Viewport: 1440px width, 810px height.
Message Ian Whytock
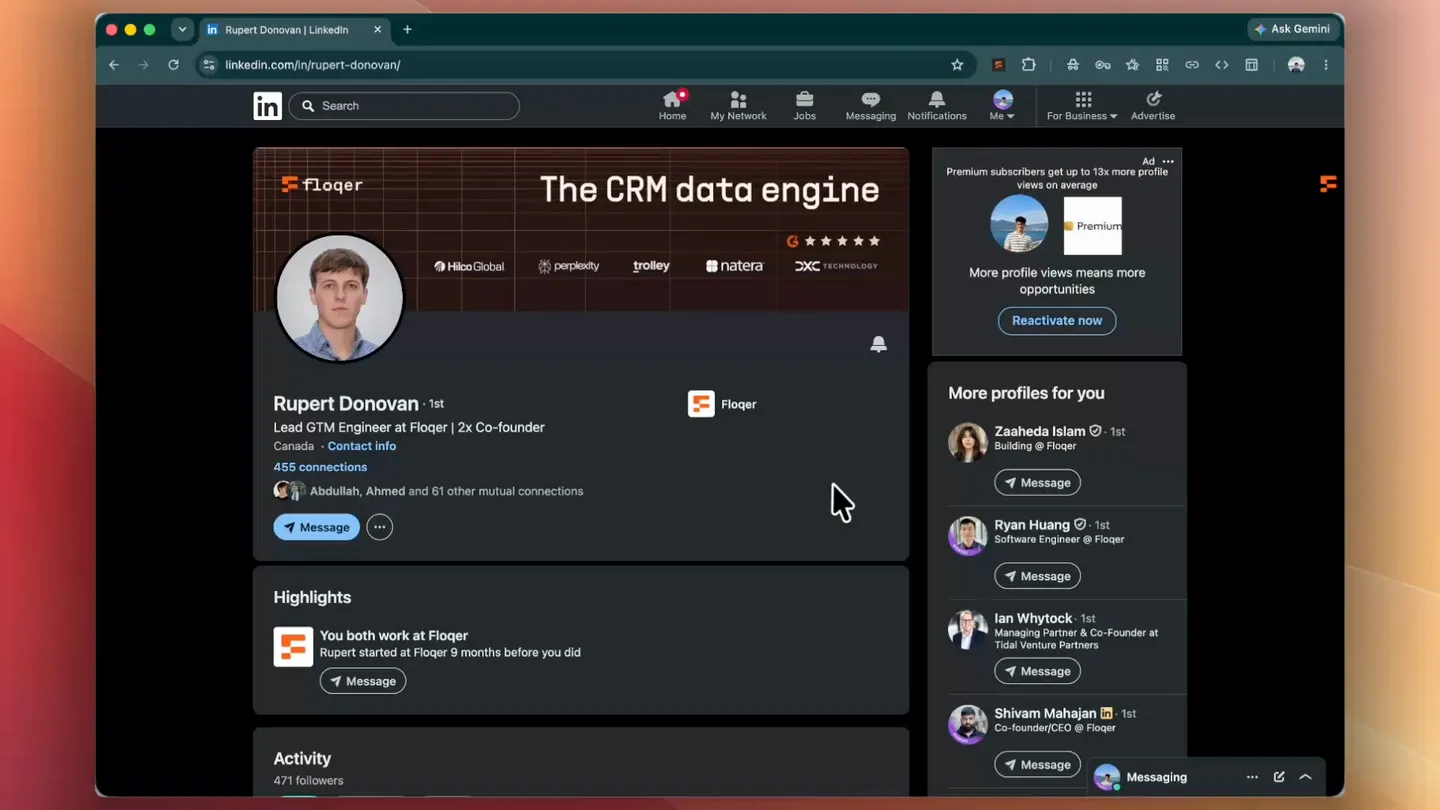click(x=1037, y=671)
